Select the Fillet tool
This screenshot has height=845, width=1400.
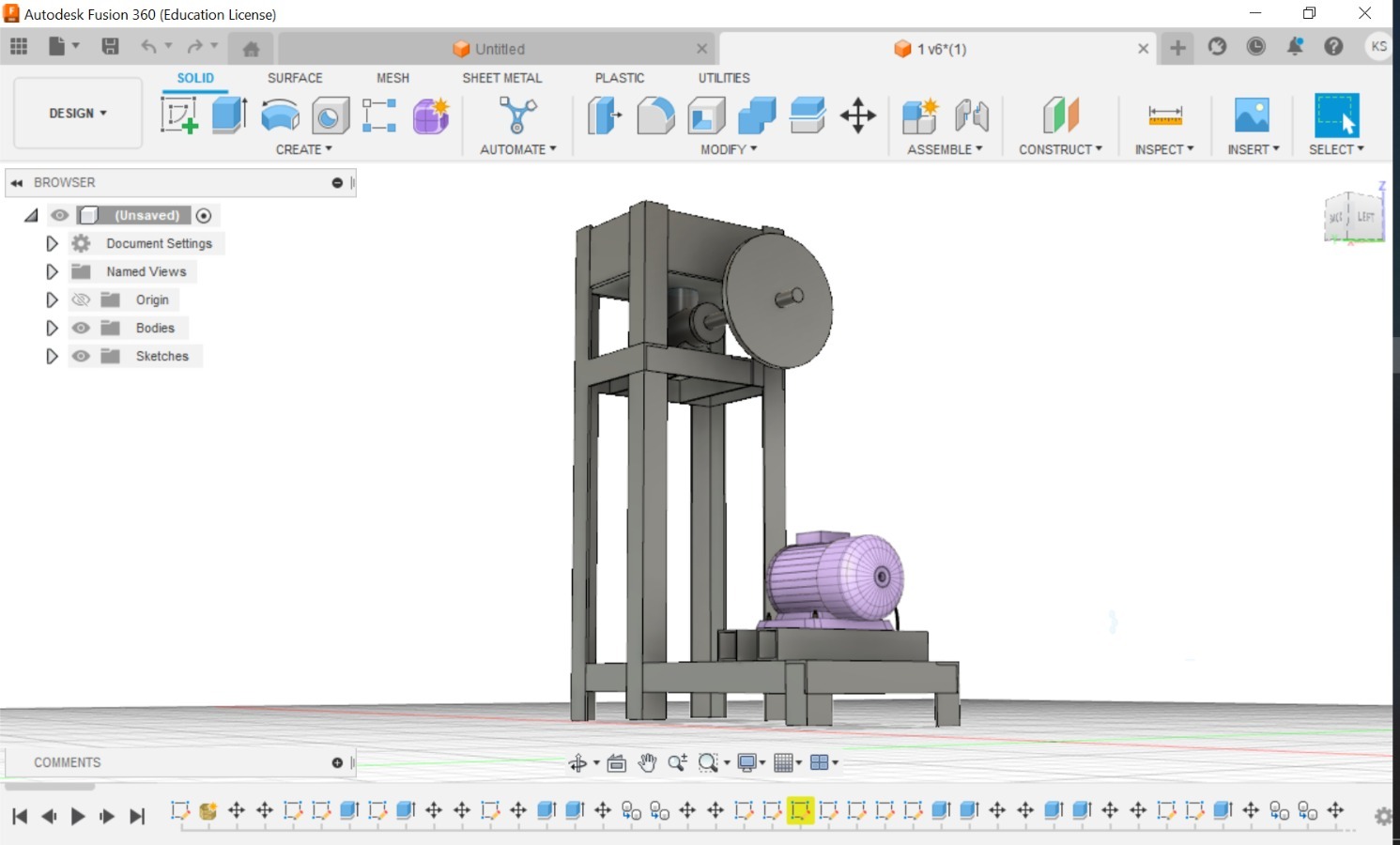[655, 116]
